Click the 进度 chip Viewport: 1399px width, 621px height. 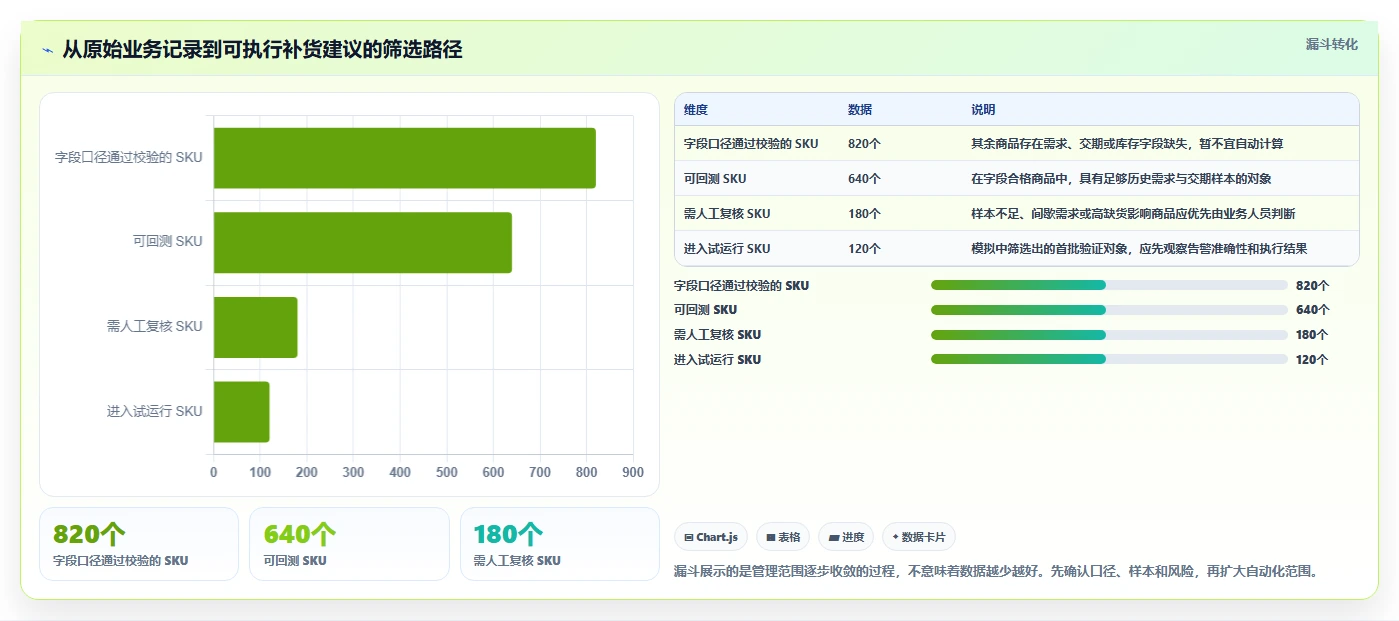(846, 537)
